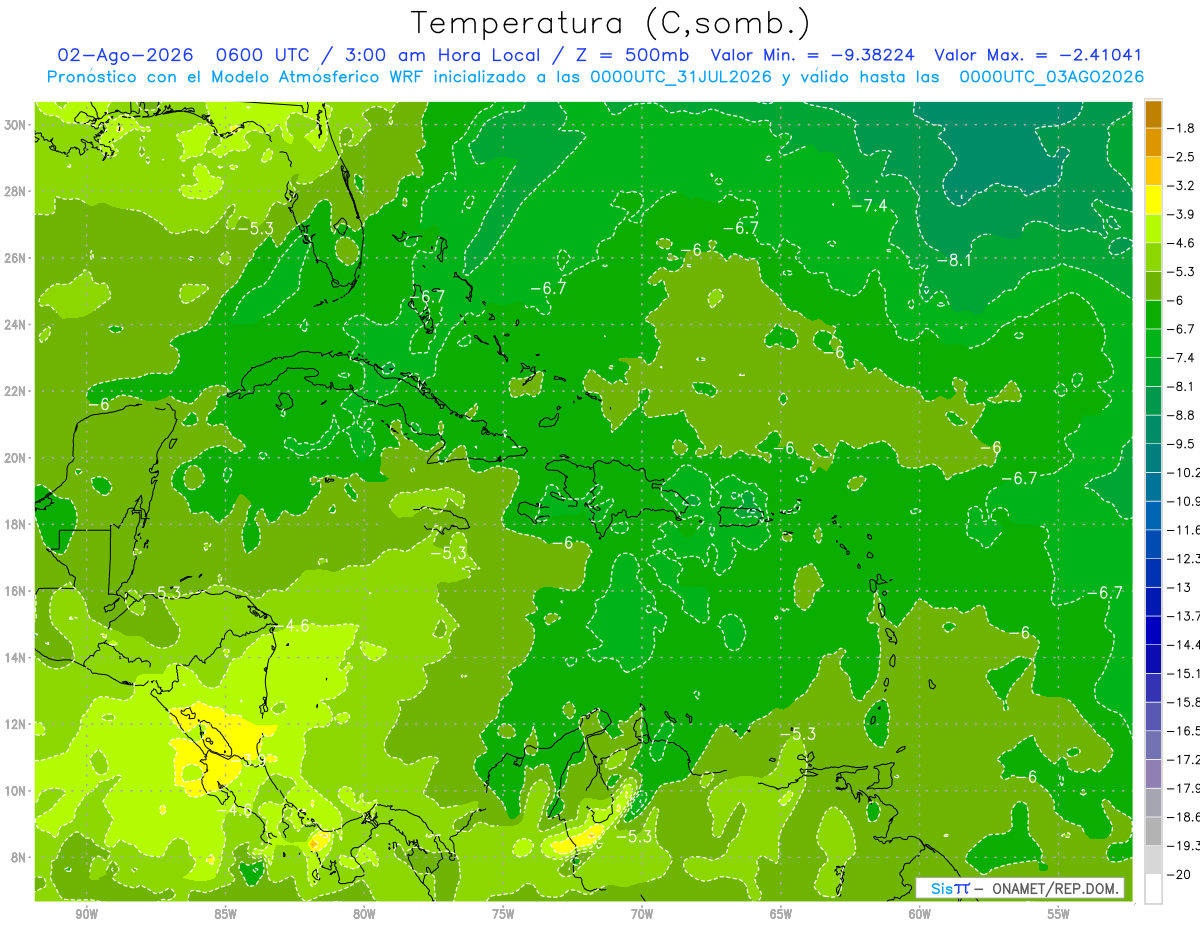Click the '-10.2' color scale label

[1182, 472]
